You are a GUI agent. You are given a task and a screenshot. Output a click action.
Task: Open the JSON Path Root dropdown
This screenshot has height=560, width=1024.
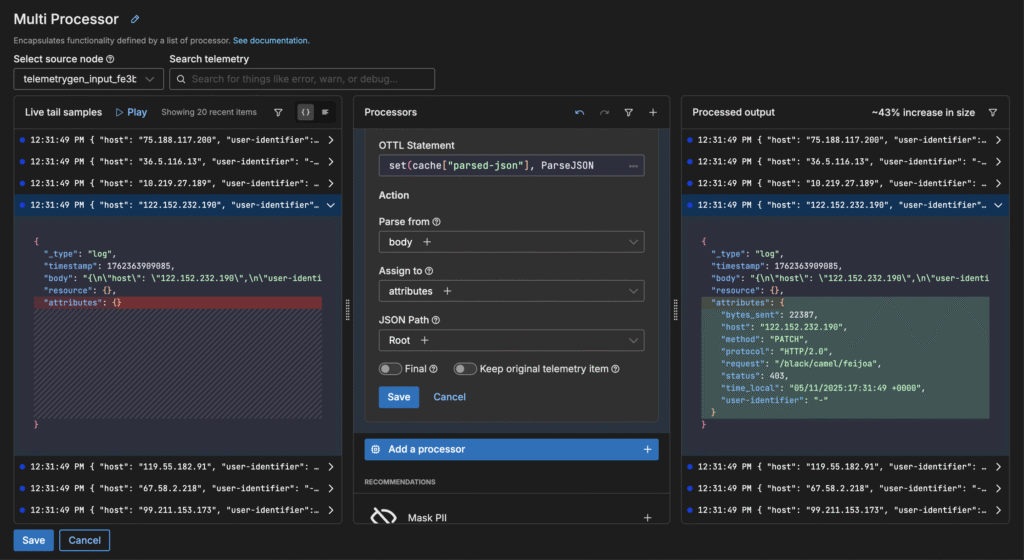point(511,341)
